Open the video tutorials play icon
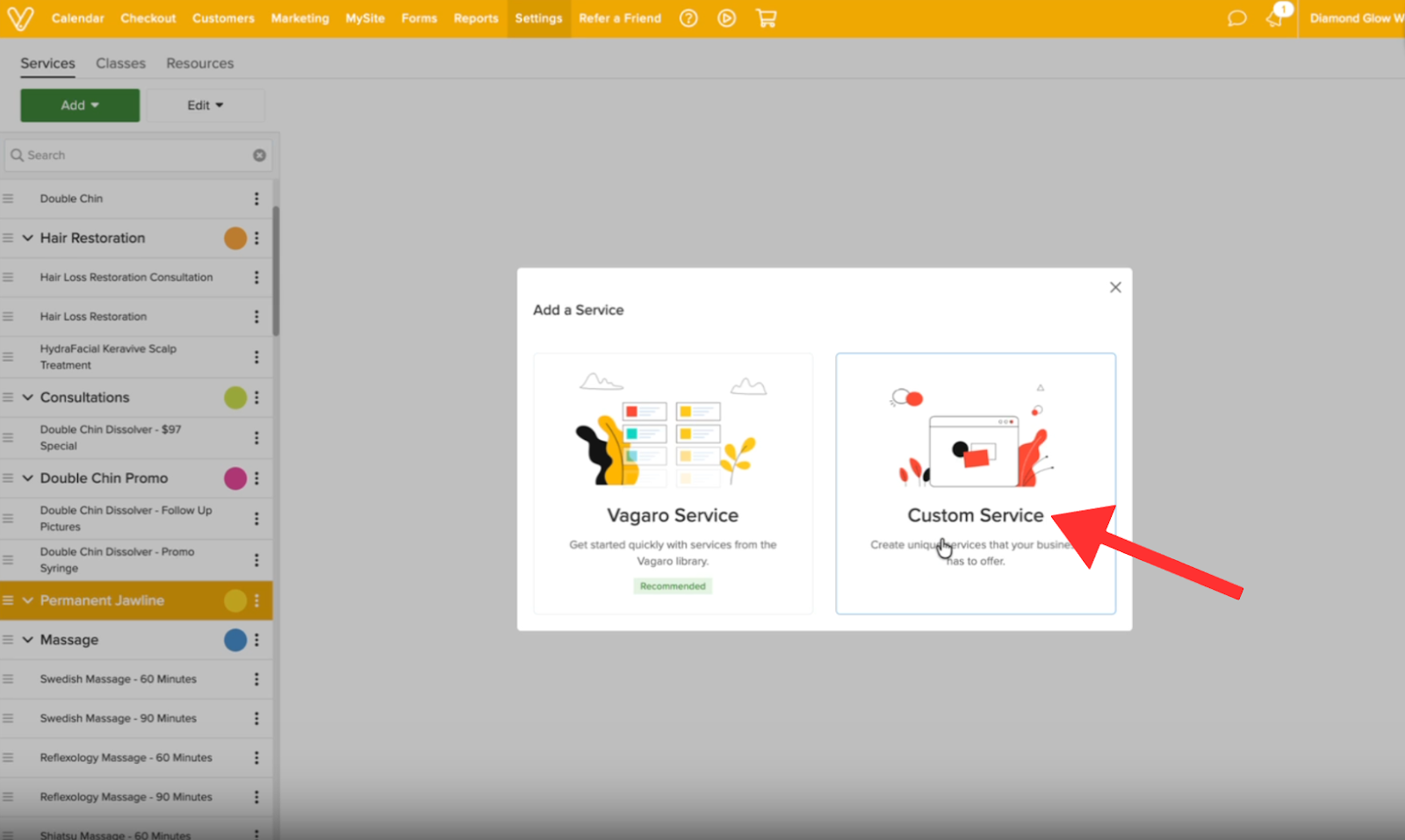This screenshot has width=1405, height=840. pyautogui.click(x=726, y=18)
